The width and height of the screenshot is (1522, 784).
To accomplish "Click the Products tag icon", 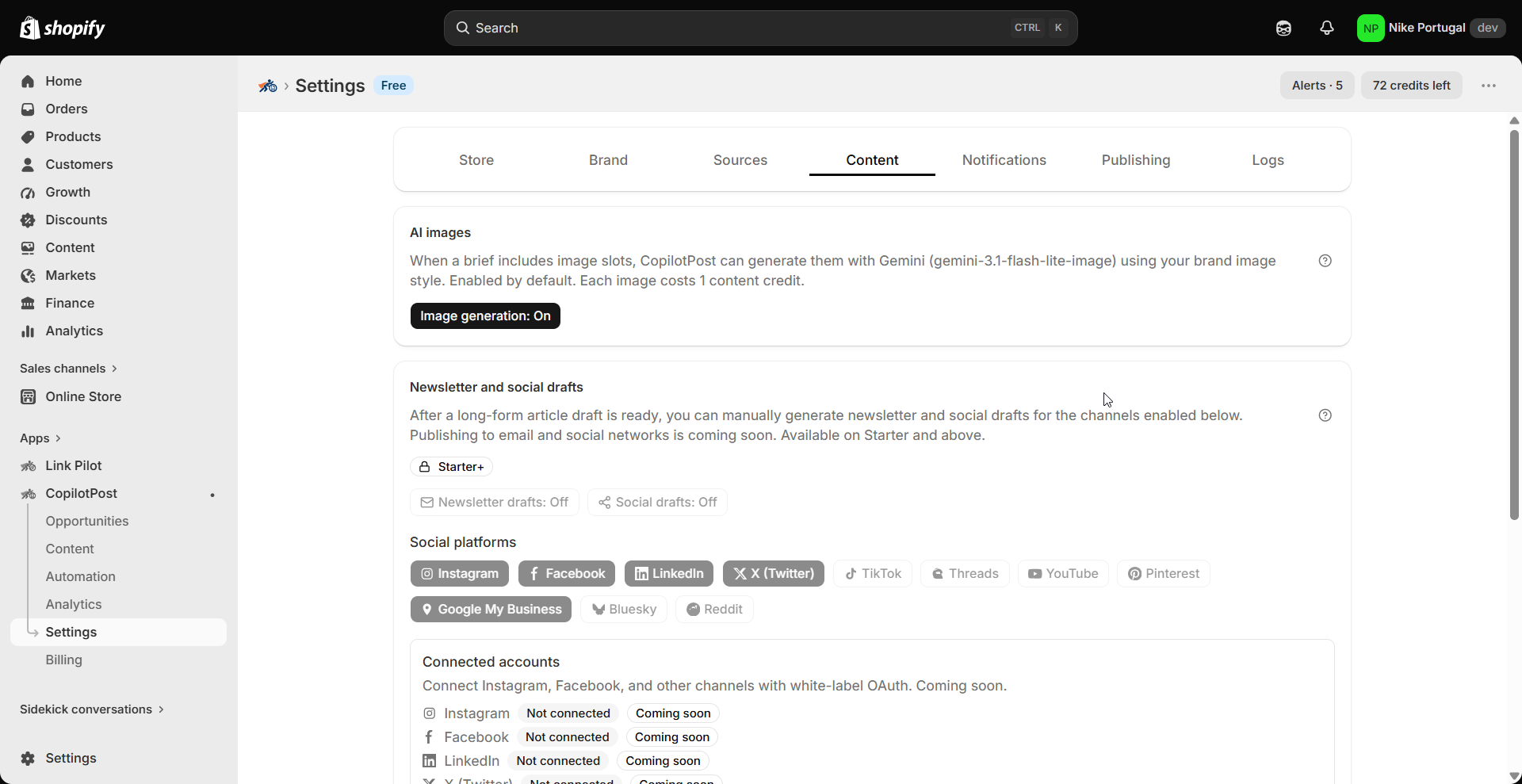I will [x=28, y=136].
